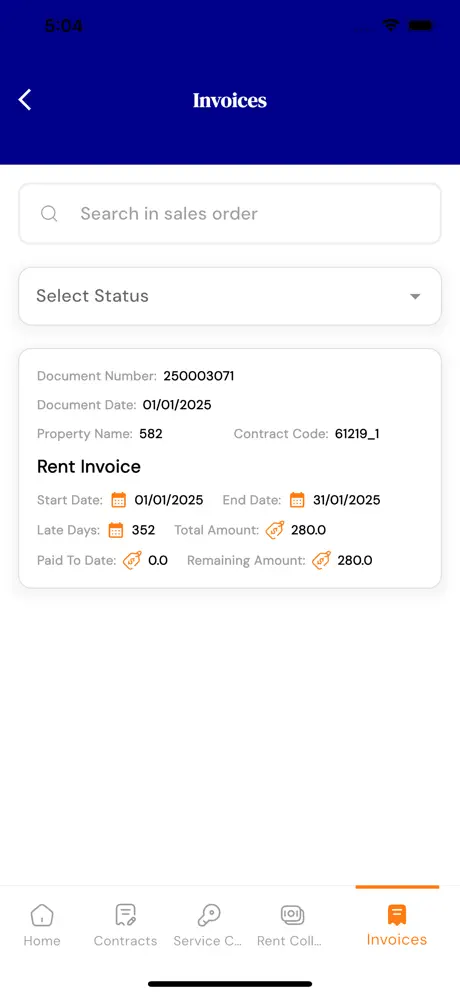Click the End Date calendar icon
The image size is (460, 996).
coord(297,500)
